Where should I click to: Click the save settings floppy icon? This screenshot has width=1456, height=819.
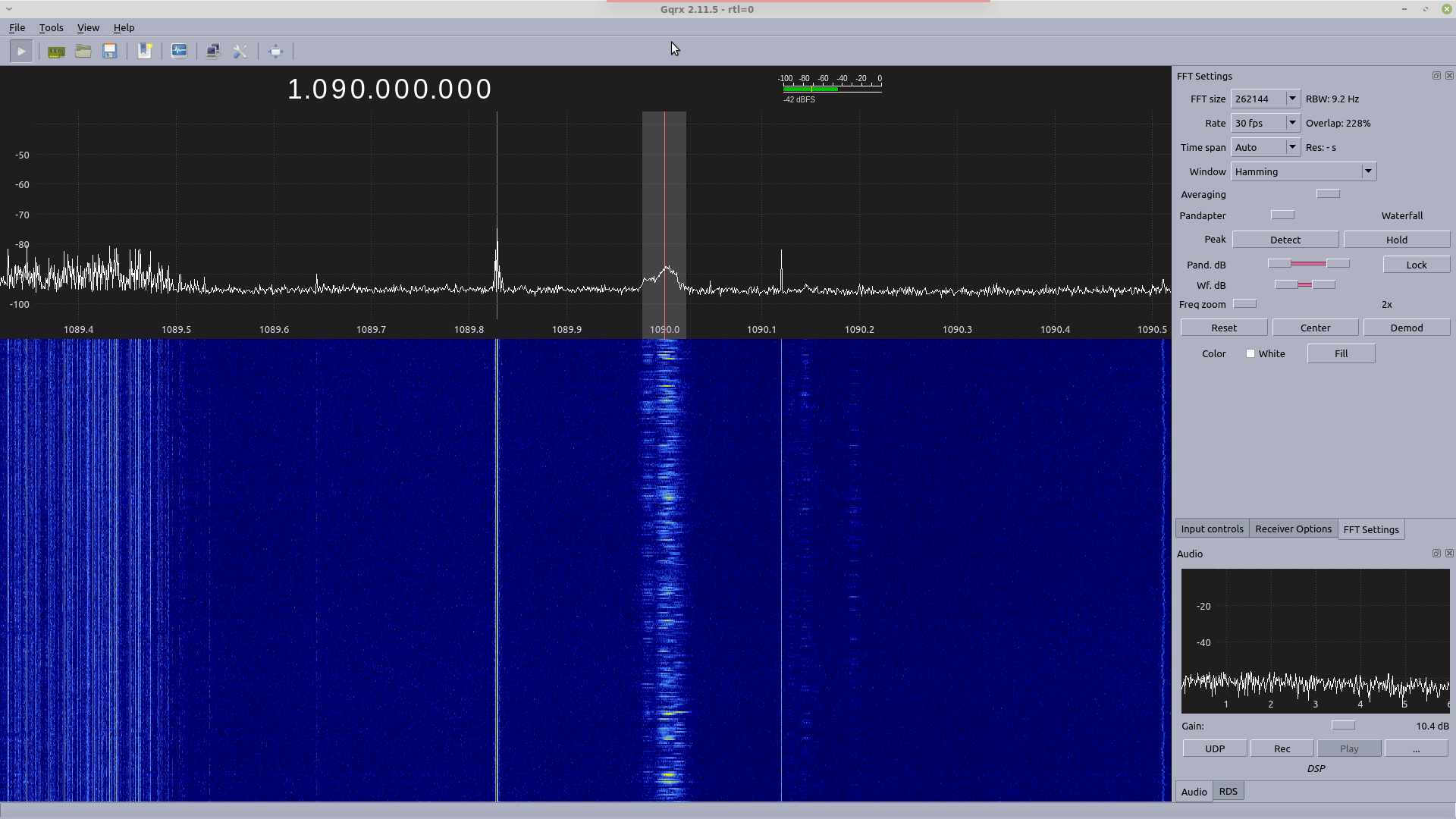pos(110,52)
